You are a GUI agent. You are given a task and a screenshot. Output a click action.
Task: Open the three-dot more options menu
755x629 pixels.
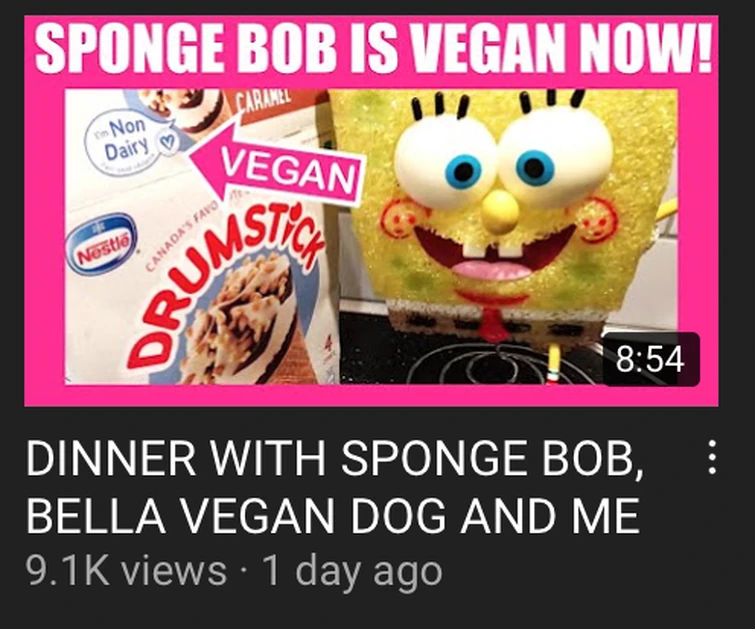pyautogui.click(x=713, y=457)
